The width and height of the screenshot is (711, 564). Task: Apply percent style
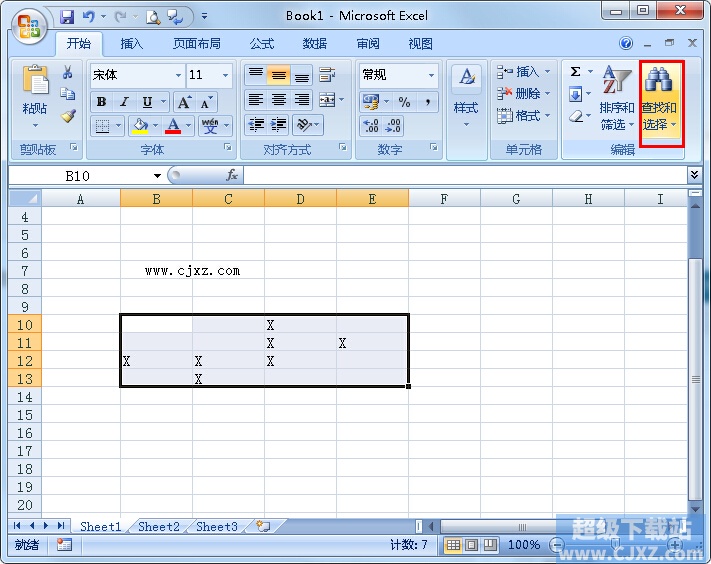tap(404, 102)
